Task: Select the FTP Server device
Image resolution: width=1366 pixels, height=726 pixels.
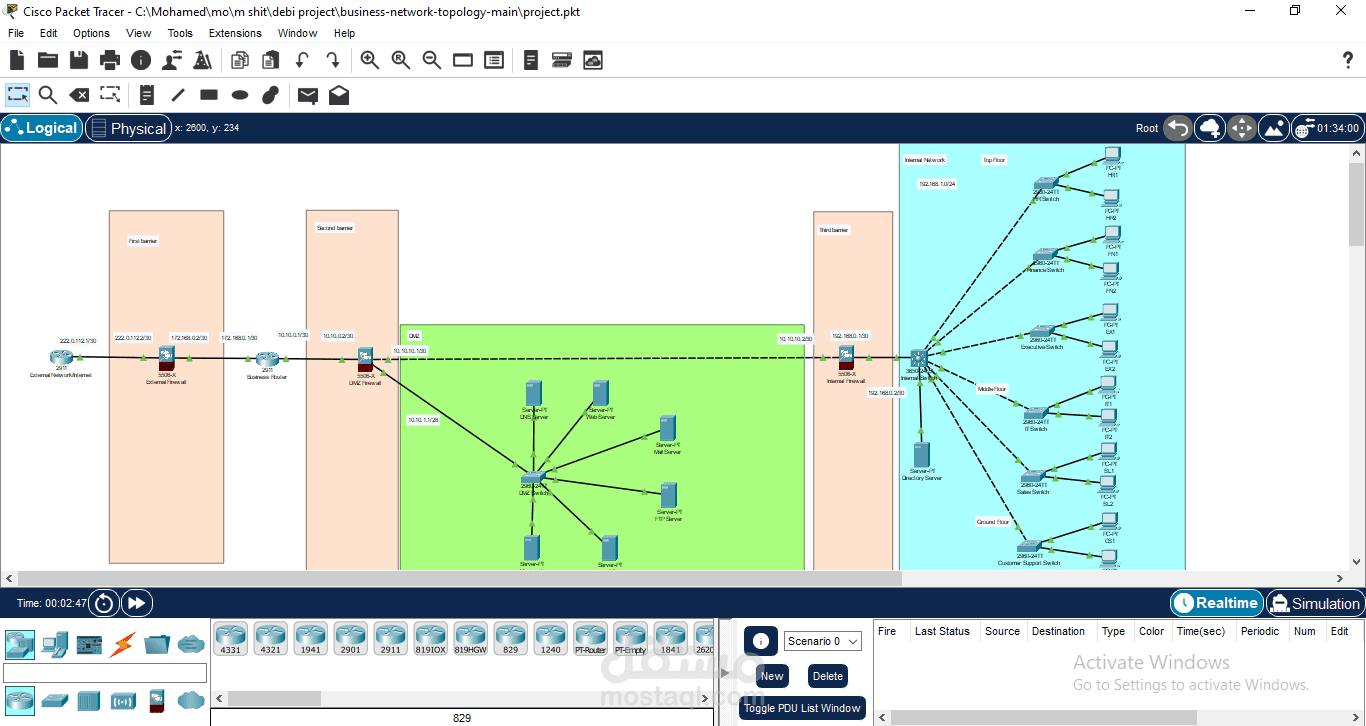Action: point(668,495)
